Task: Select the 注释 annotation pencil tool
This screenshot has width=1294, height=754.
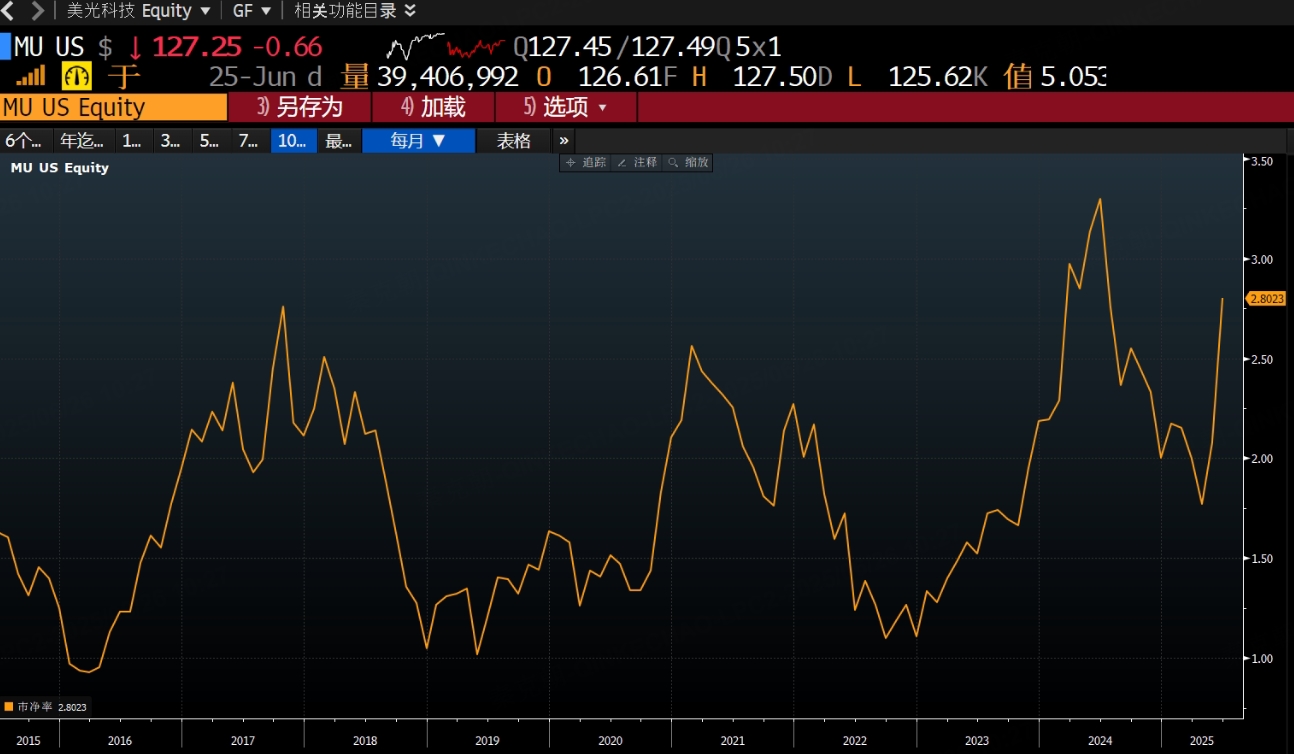Action: pos(637,162)
